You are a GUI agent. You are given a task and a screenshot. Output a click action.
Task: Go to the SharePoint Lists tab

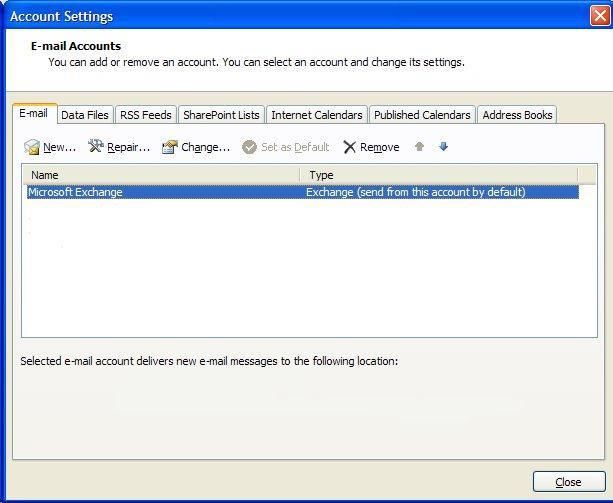(221, 115)
